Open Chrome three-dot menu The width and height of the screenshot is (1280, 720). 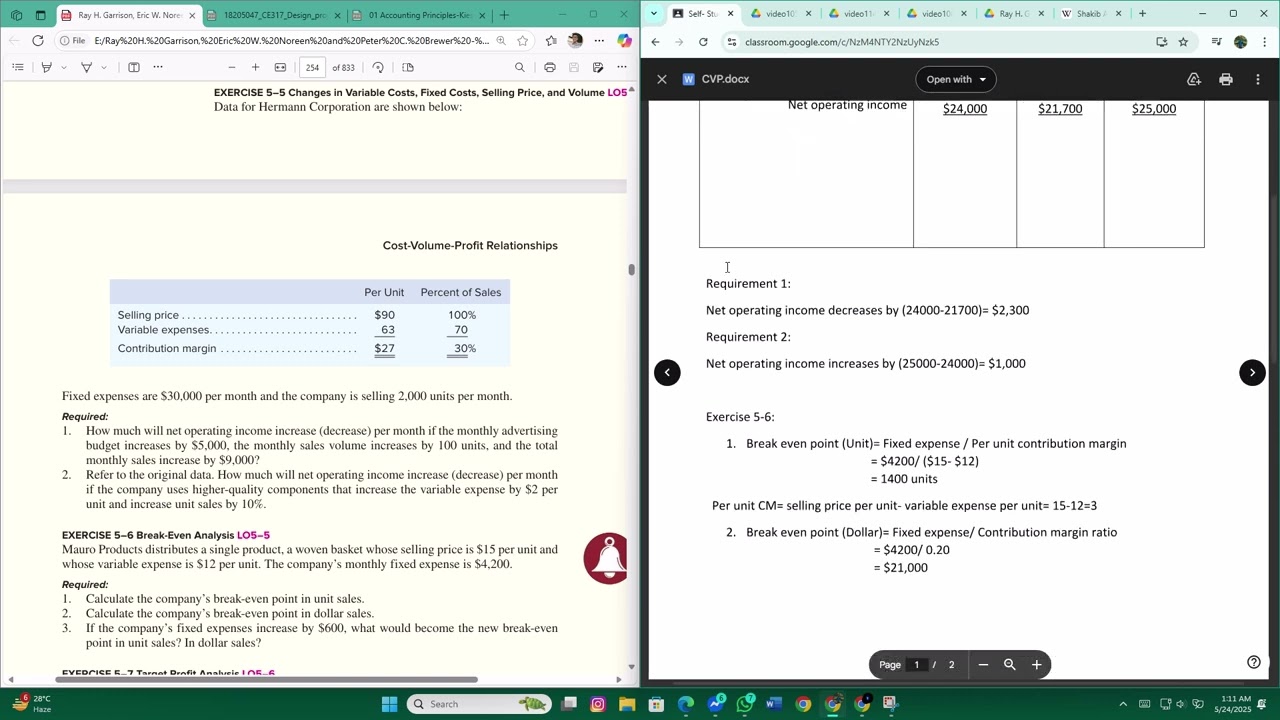pos(1265,42)
